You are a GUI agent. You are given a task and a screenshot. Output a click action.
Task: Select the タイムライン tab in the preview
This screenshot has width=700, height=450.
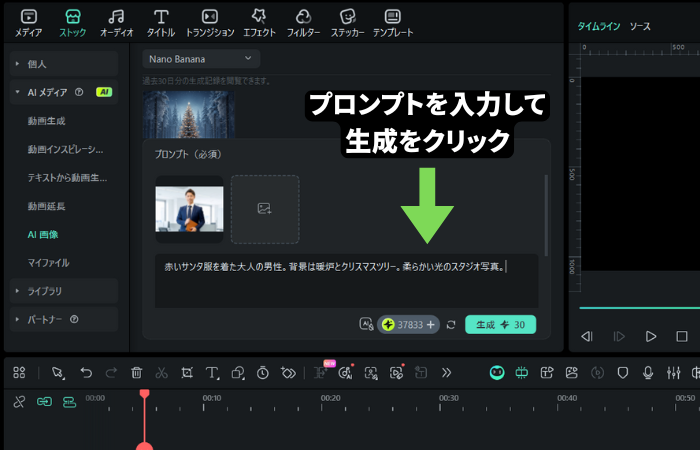[599, 26]
